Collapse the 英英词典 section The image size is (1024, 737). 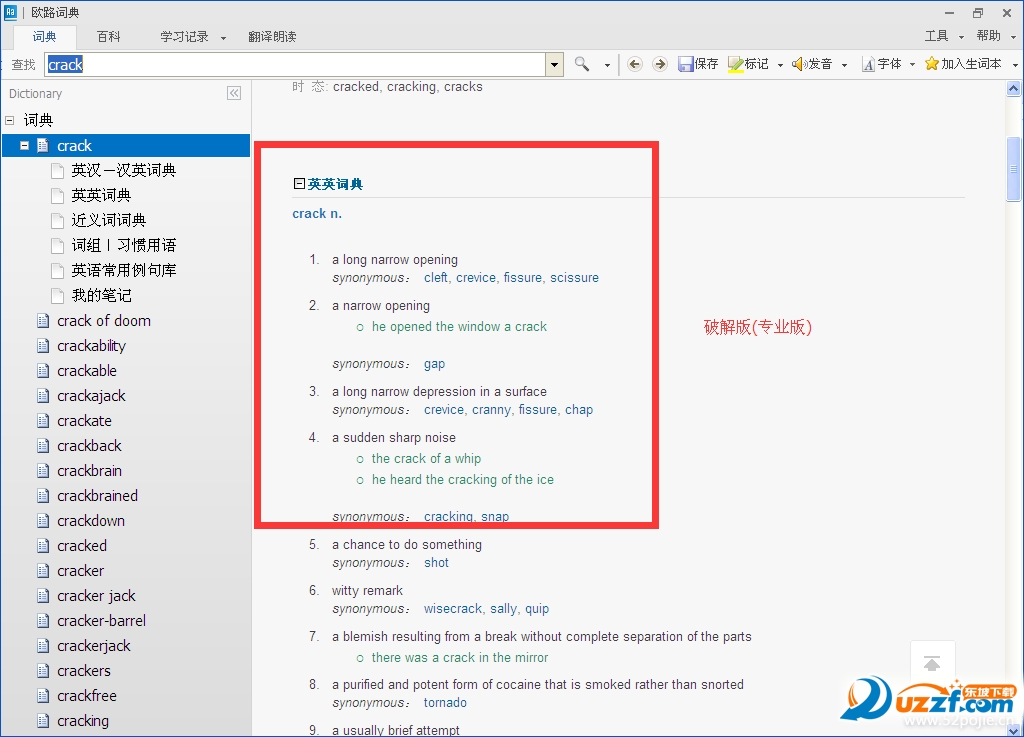click(x=299, y=184)
